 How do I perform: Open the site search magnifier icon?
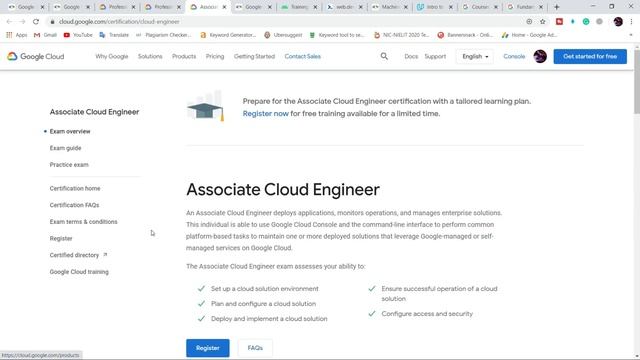[x=384, y=56]
